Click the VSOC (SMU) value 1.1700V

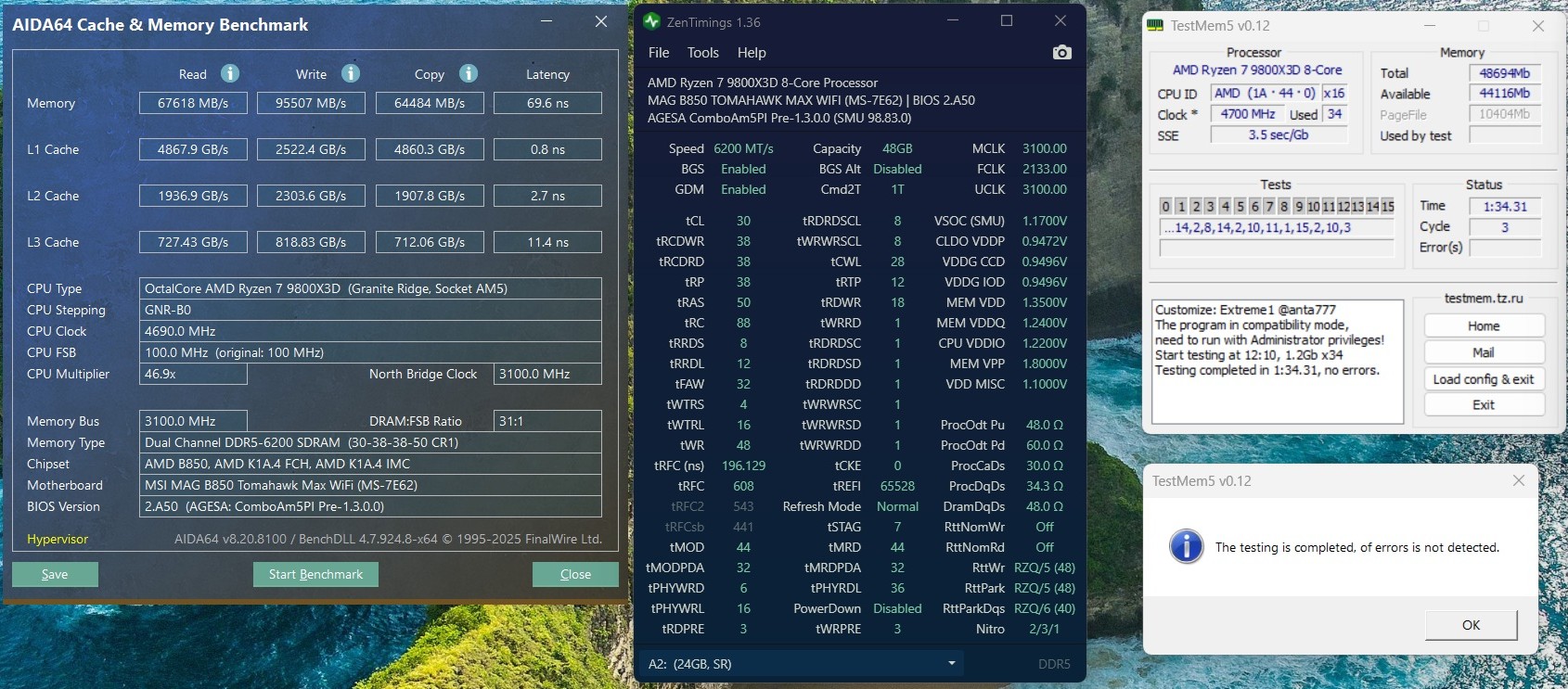pyautogui.click(x=1045, y=221)
